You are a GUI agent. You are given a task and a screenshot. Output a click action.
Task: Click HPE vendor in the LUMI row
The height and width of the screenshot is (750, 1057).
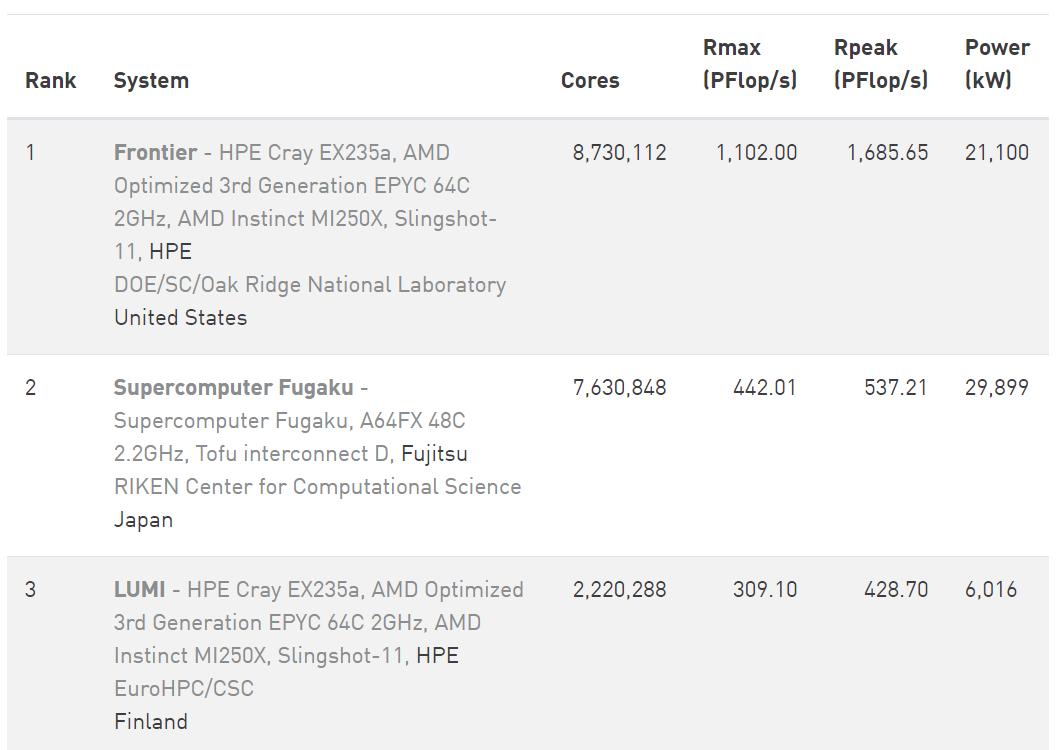[437, 656]
